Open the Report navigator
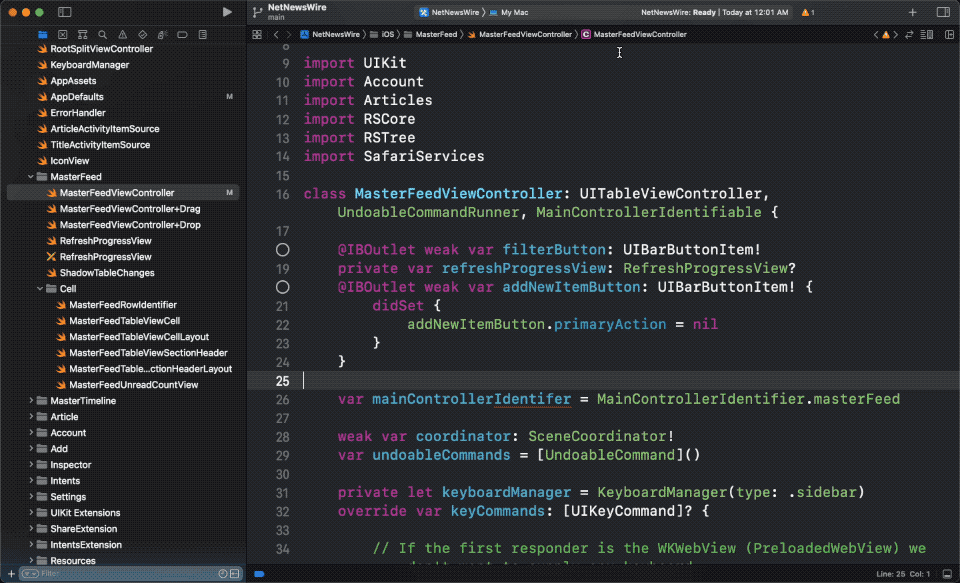The width and height of the screenshot is (960, 583). [x=203, y=35]
